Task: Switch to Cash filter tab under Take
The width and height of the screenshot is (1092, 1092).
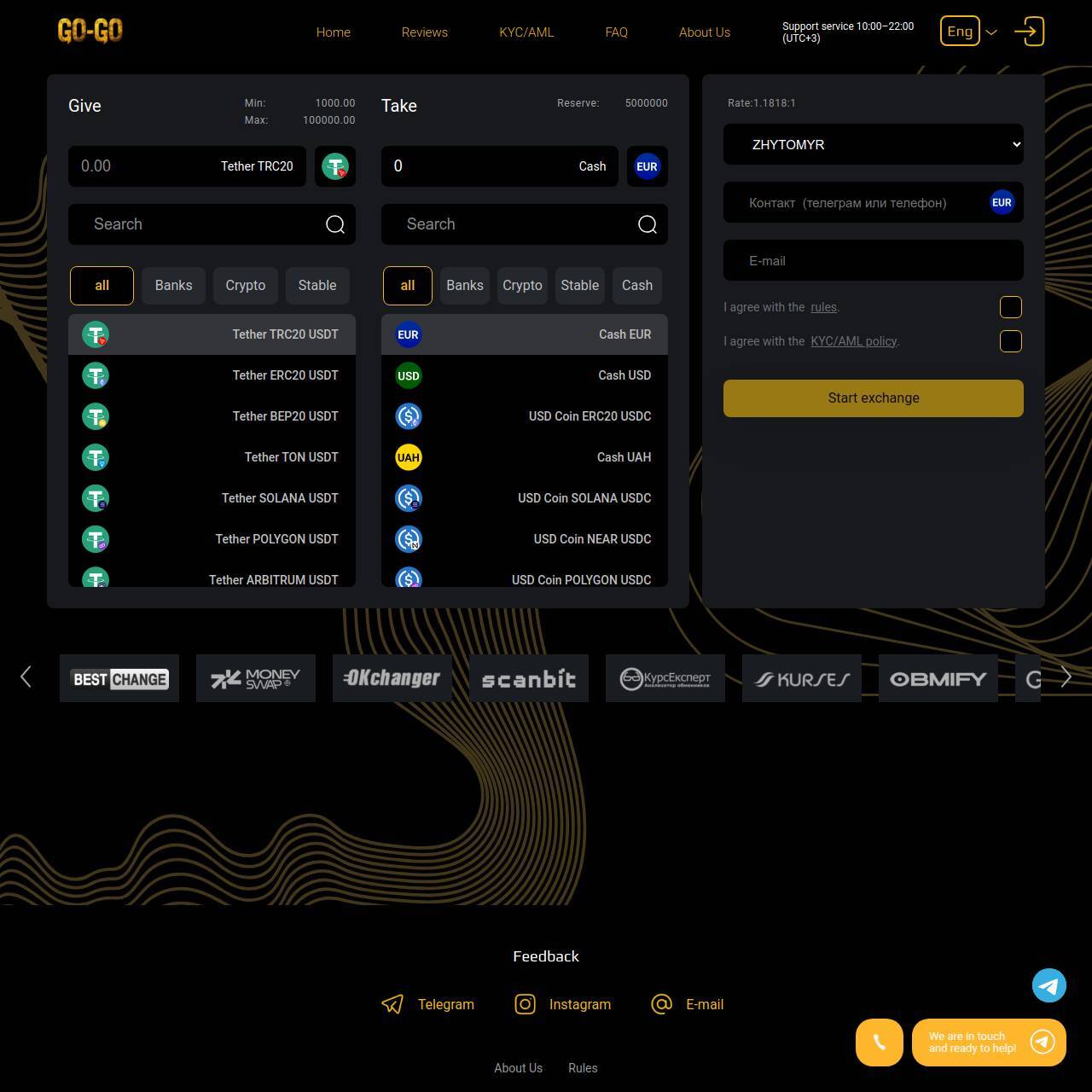Action: click(636, 286)
